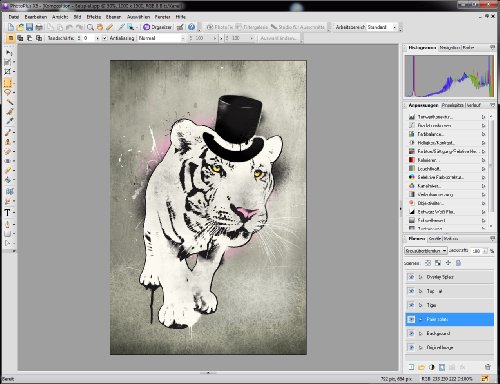
Task: Choose Farbbalance adjustment from list
Action: point(430,134)
